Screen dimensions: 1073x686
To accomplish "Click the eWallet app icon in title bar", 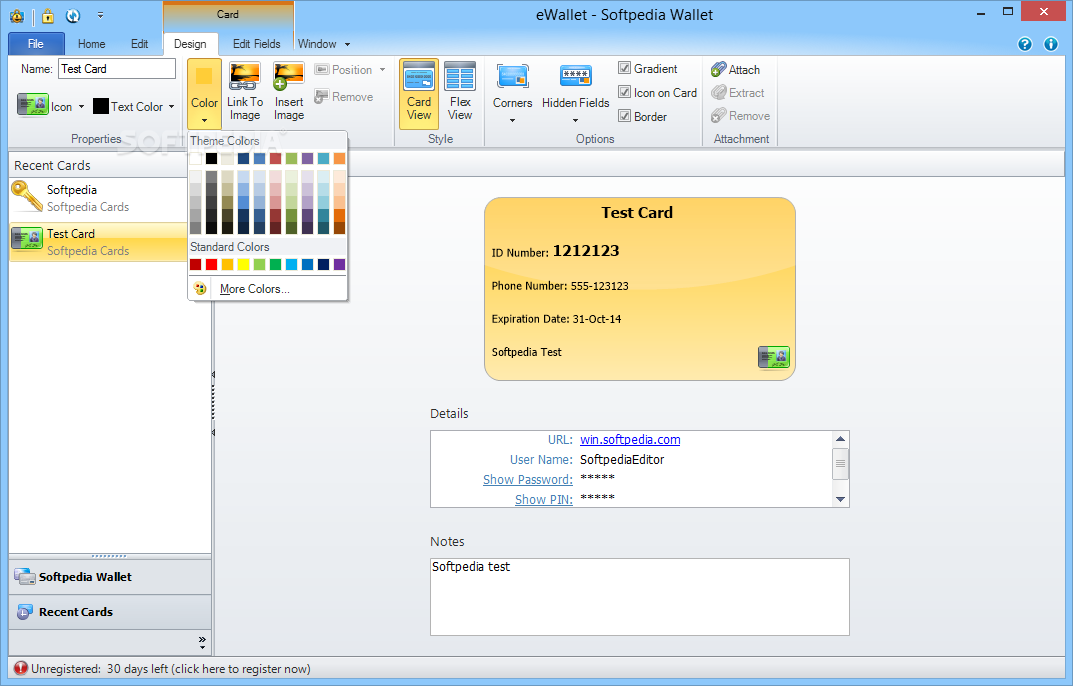I will 17,15.
